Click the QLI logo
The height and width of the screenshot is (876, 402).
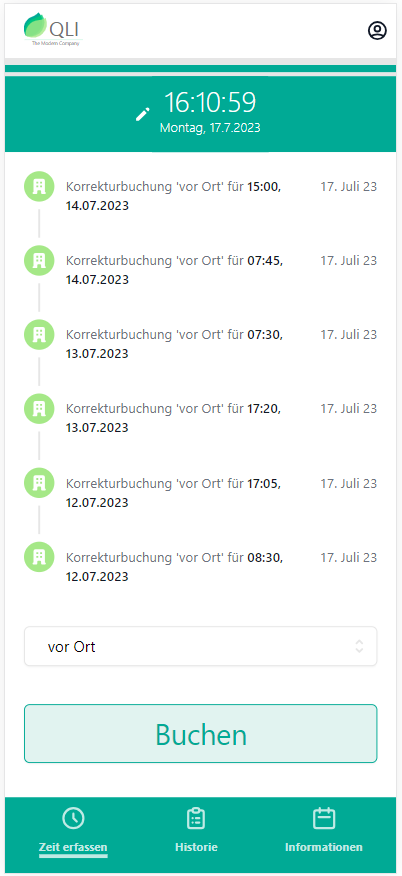pos(54,29)
